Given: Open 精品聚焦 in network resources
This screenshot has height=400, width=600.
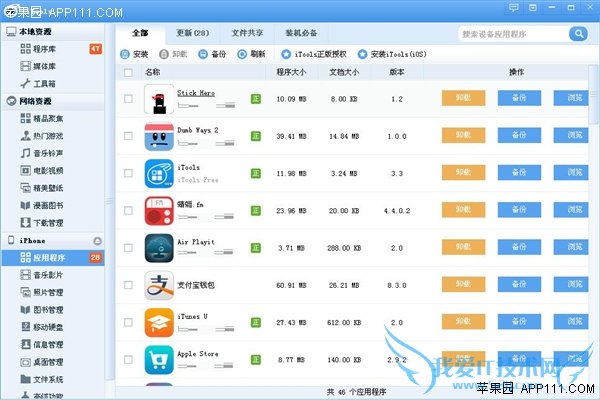Looking at the screenshot, I should [x=52, y=118].
